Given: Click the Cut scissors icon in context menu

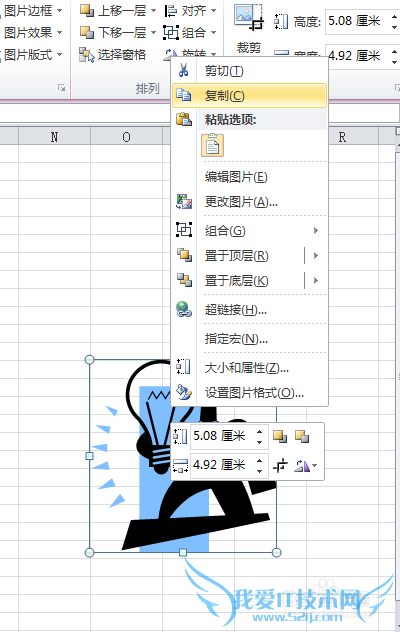Looking at the screenshot, I should point(184,71).
